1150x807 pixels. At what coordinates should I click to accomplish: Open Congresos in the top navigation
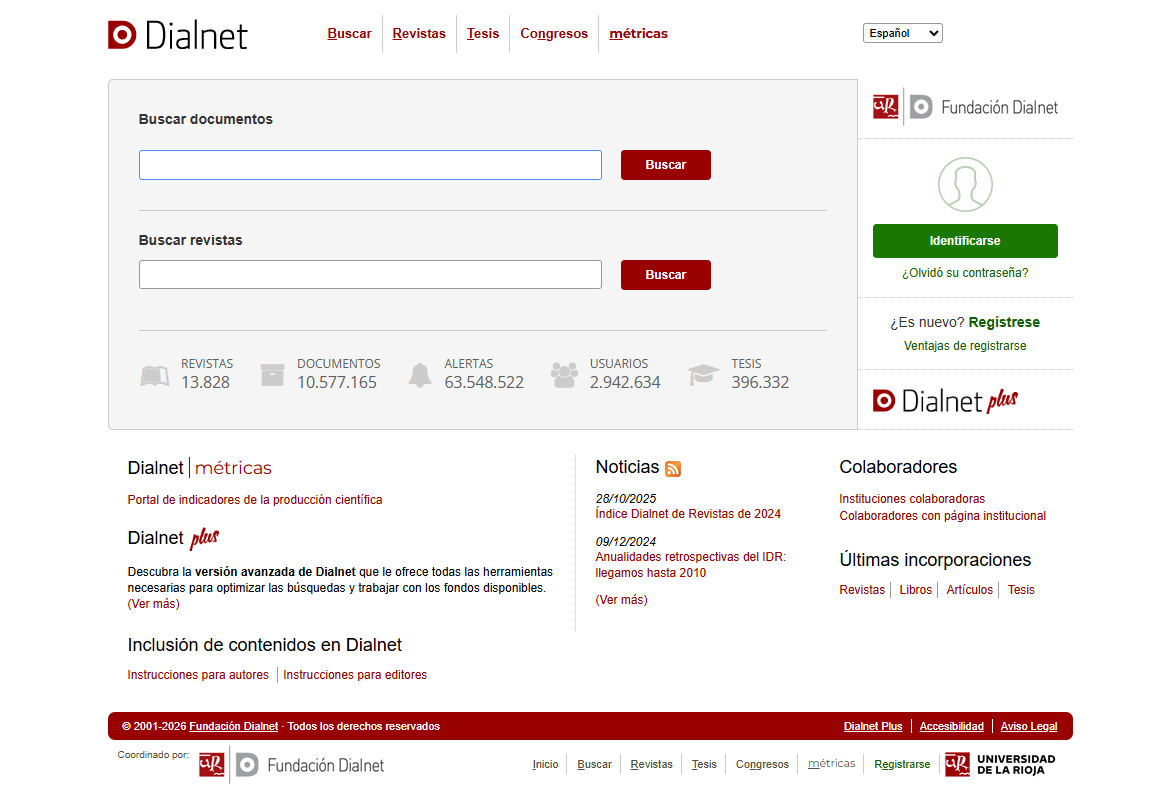[554, 34]
